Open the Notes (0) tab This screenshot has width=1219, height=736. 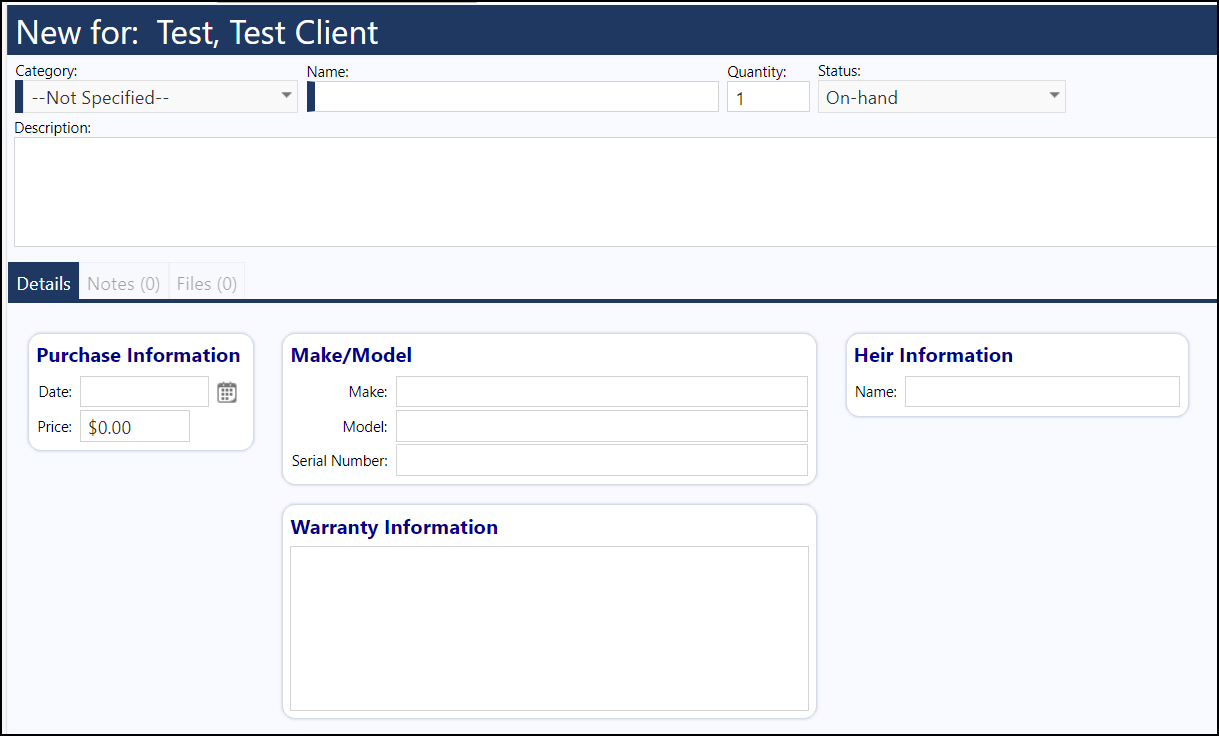[124, 283]
